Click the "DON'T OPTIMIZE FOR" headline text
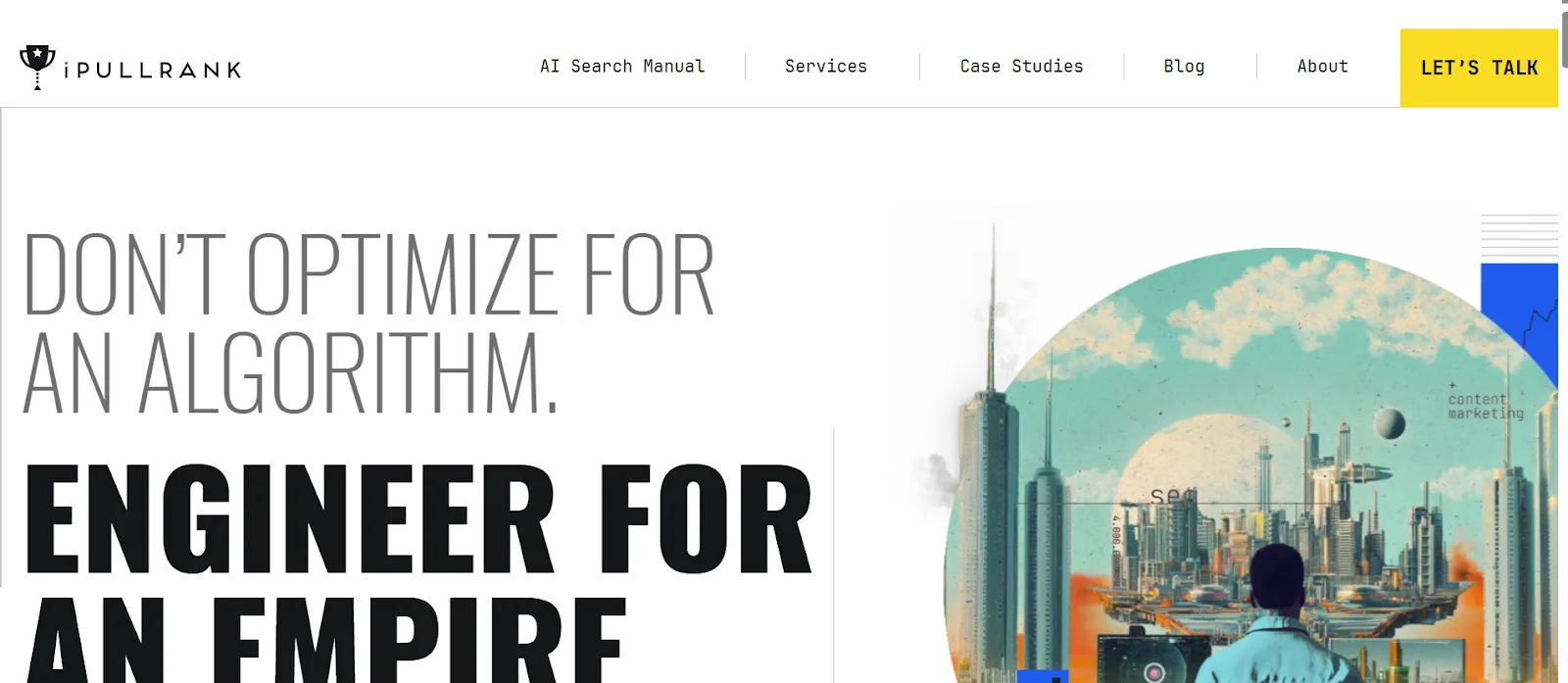This screenshot has width=1568, height=683. point(368,275)
